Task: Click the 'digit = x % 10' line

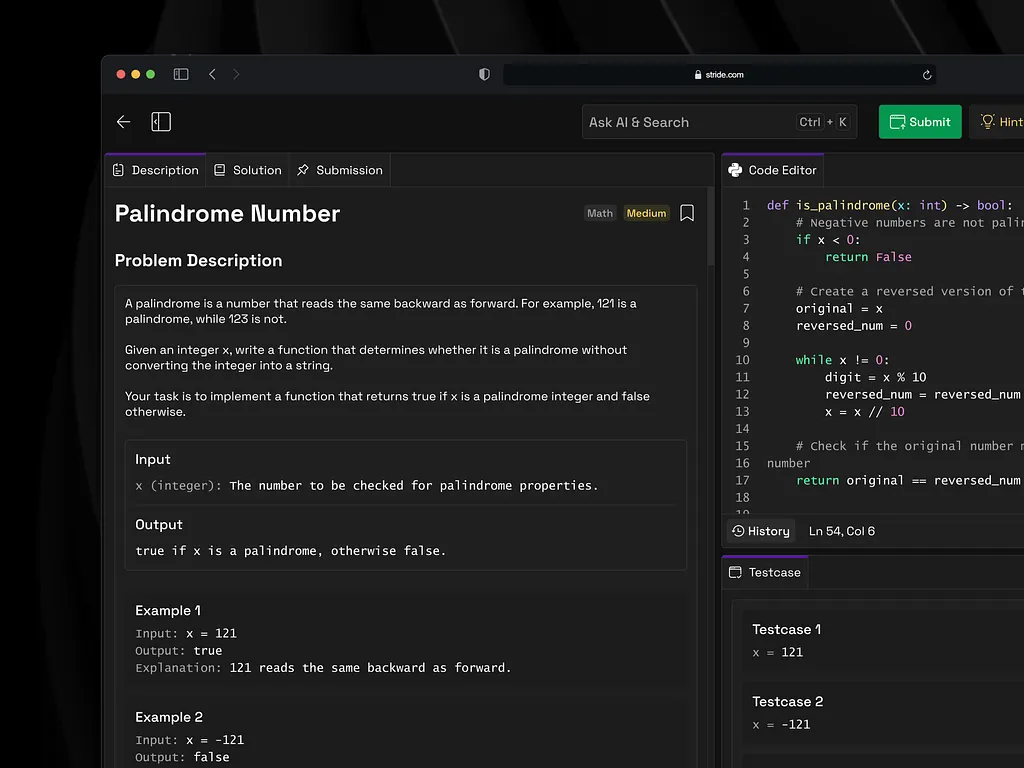Action: click(876, 377)
